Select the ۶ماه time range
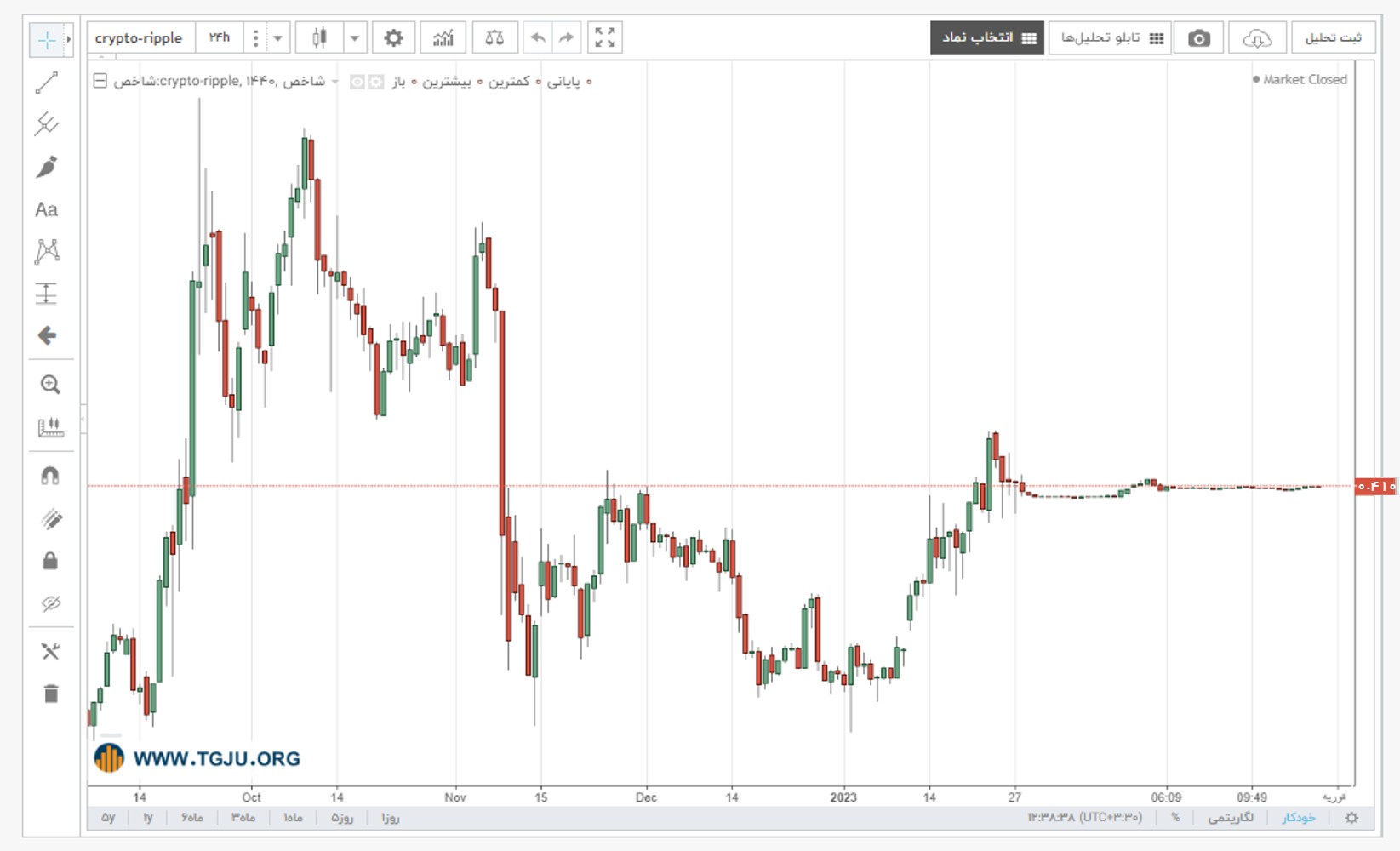 [x=192, y=818]
